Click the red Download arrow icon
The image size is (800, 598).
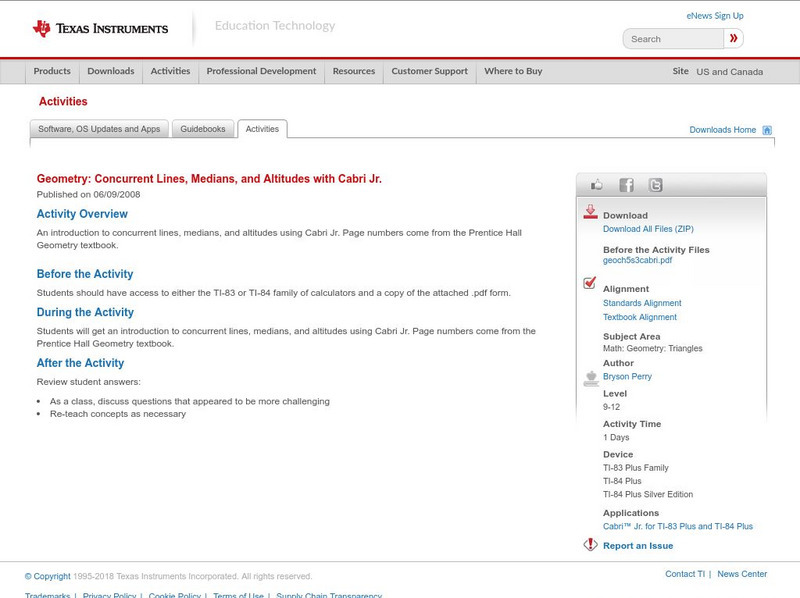point(590,212)
